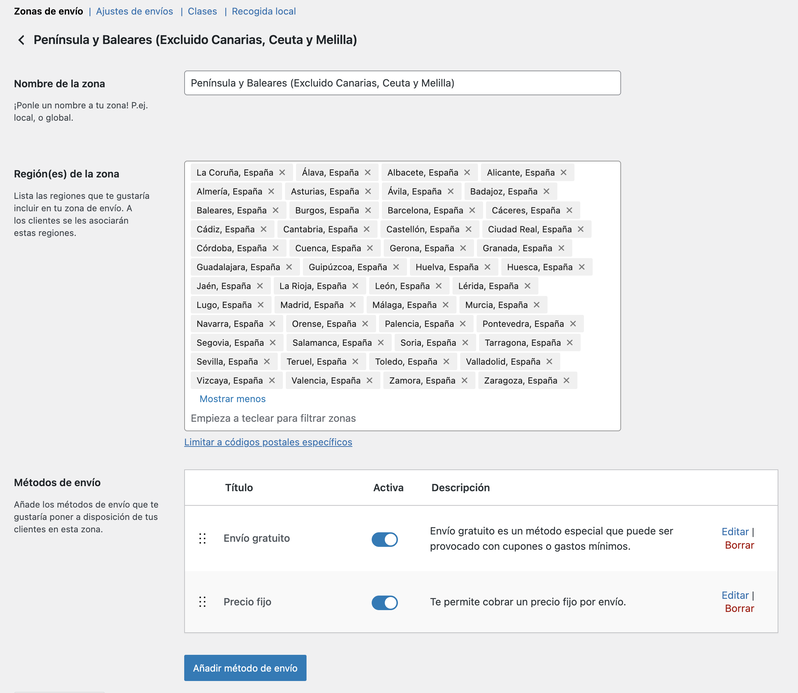This screenshot has height=693, width=798.
Task: Remove the Pontevedra, España region tag
Action: click(573, 324)
